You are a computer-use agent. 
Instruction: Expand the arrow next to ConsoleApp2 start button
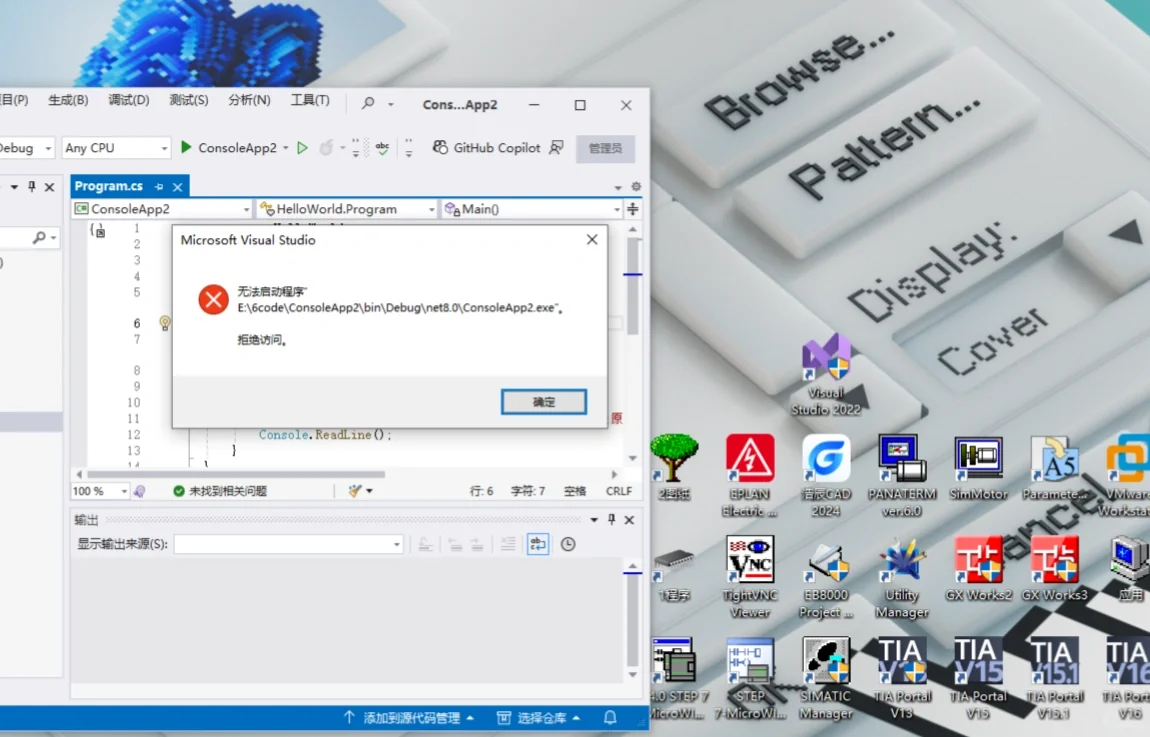point(285,148)
